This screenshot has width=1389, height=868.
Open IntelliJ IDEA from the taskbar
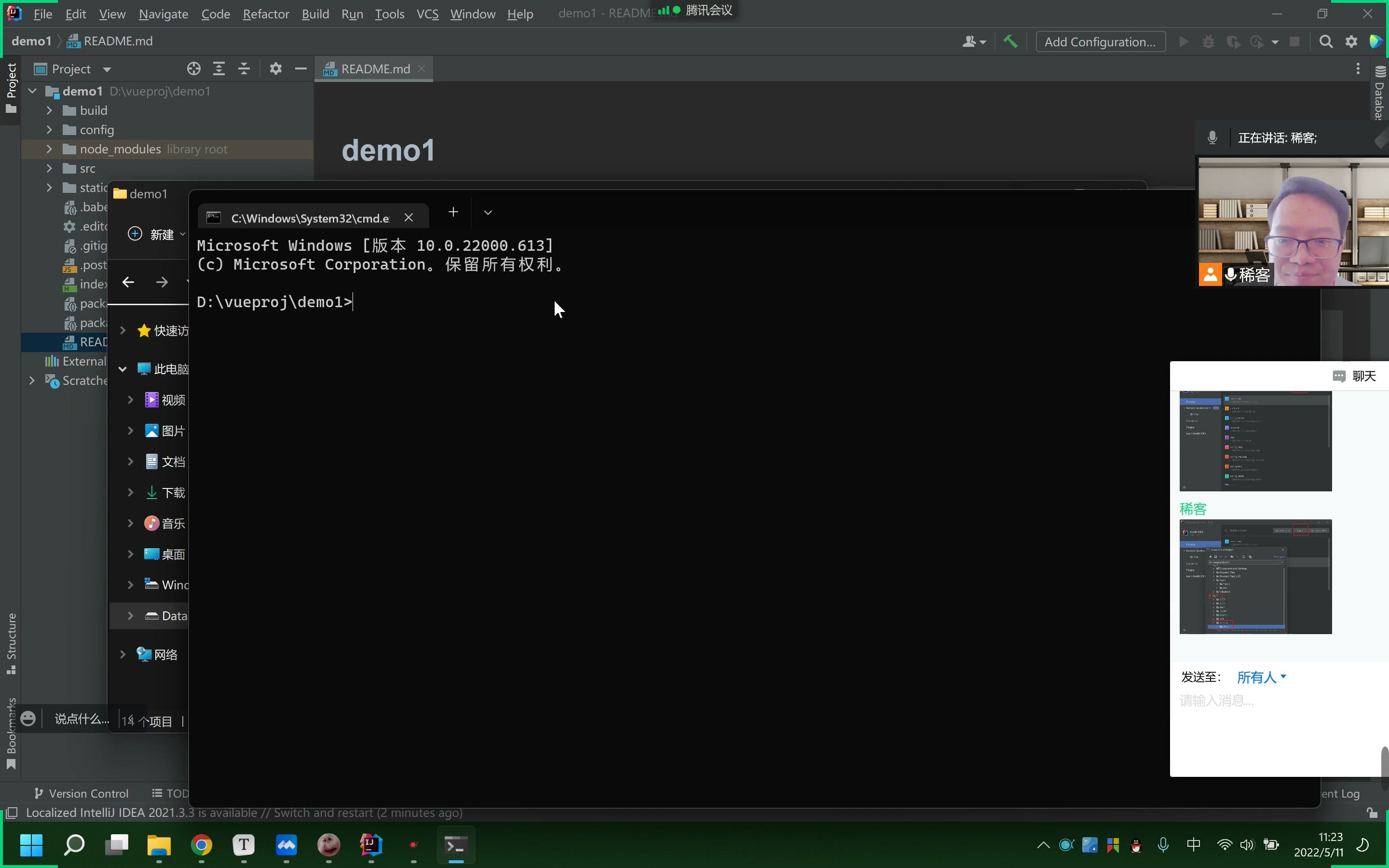coord(371,845)
